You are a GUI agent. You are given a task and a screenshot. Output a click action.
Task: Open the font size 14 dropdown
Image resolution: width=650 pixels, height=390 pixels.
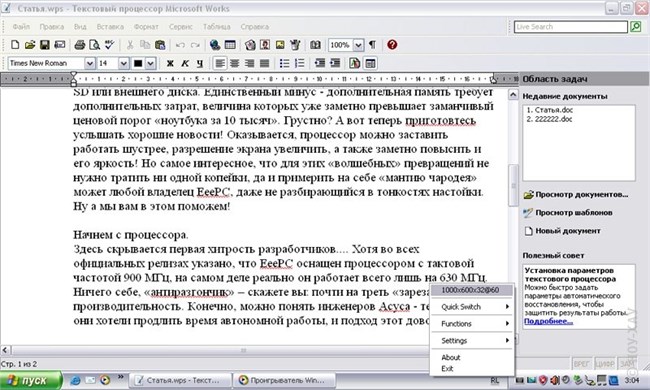(x=124, y=63)
